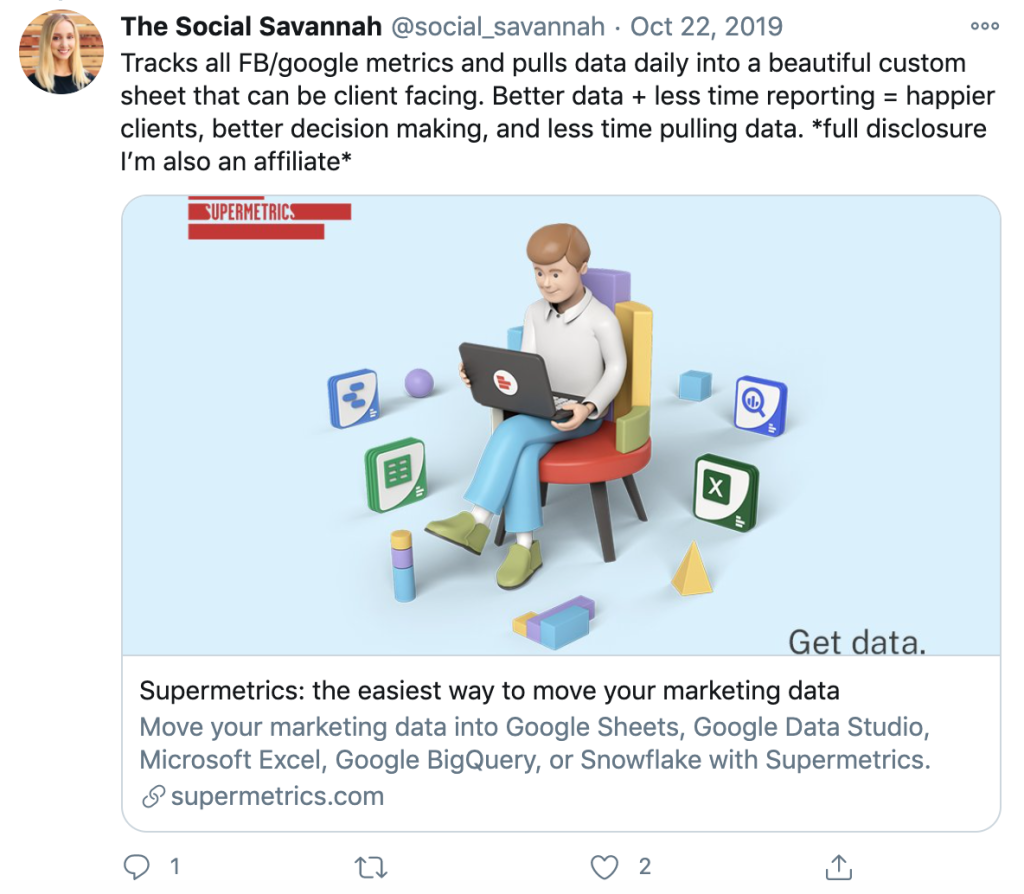Click the blue BigQuery magnifier icon in illustration

click(x=760, y=405)
